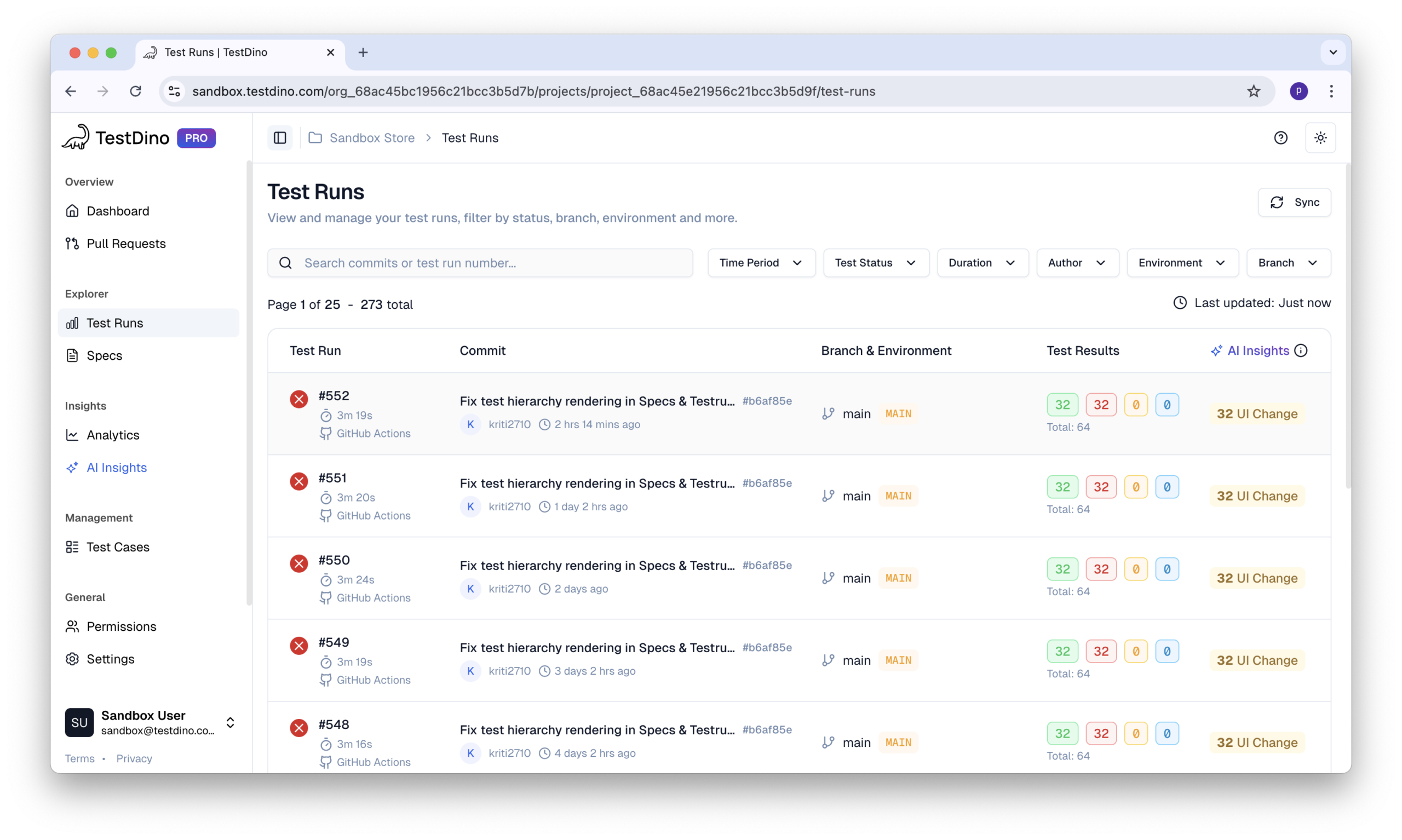Click AI Insights column info icon

tap(1301, 350)
